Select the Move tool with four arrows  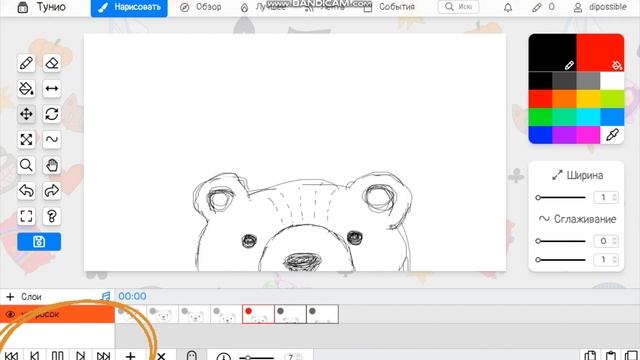pyautogui.click(x=26, y=114)
